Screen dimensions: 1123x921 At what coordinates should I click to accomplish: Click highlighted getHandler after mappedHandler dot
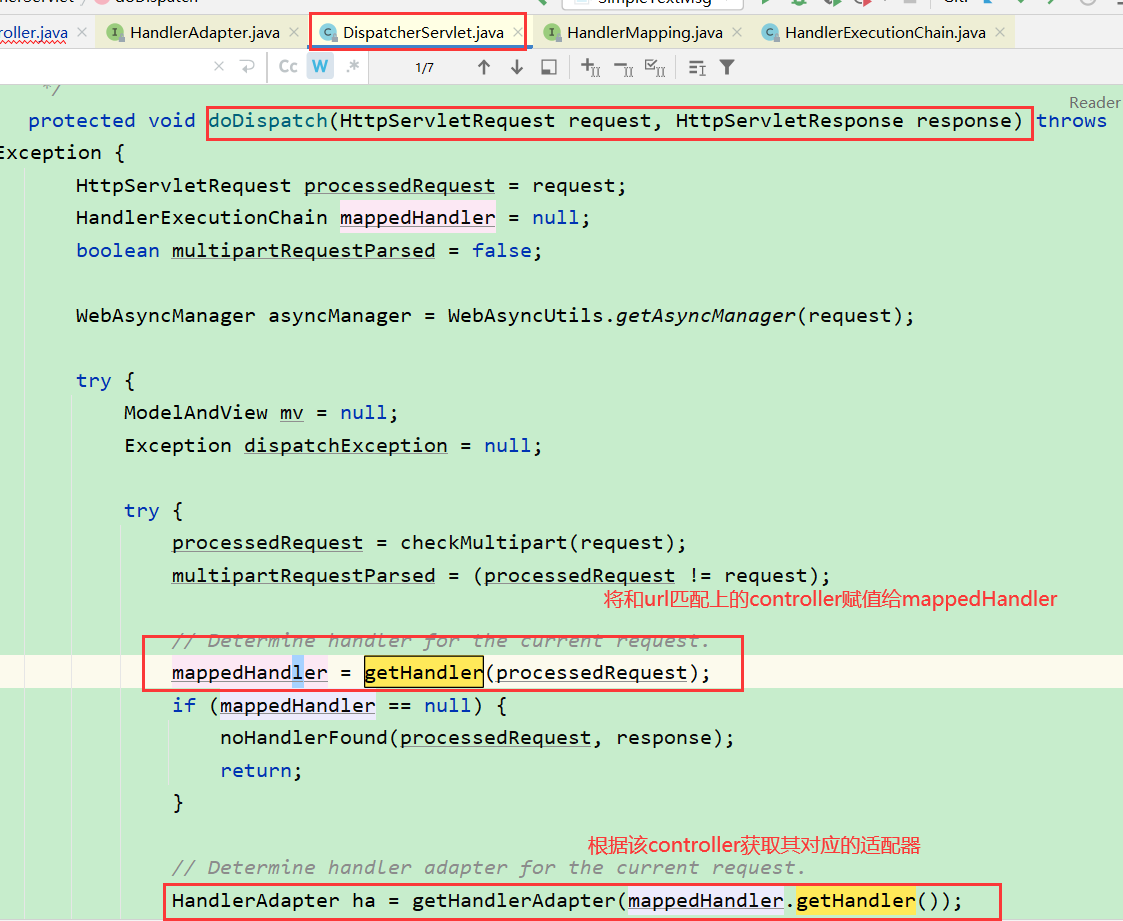(856, 900)
